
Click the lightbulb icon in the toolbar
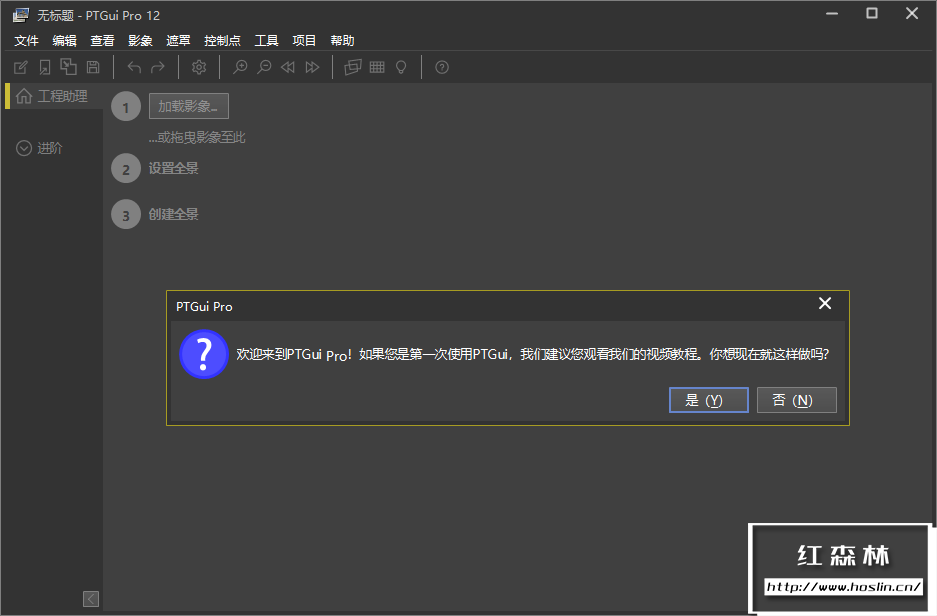pyautogui.click(x=401, y=67)
